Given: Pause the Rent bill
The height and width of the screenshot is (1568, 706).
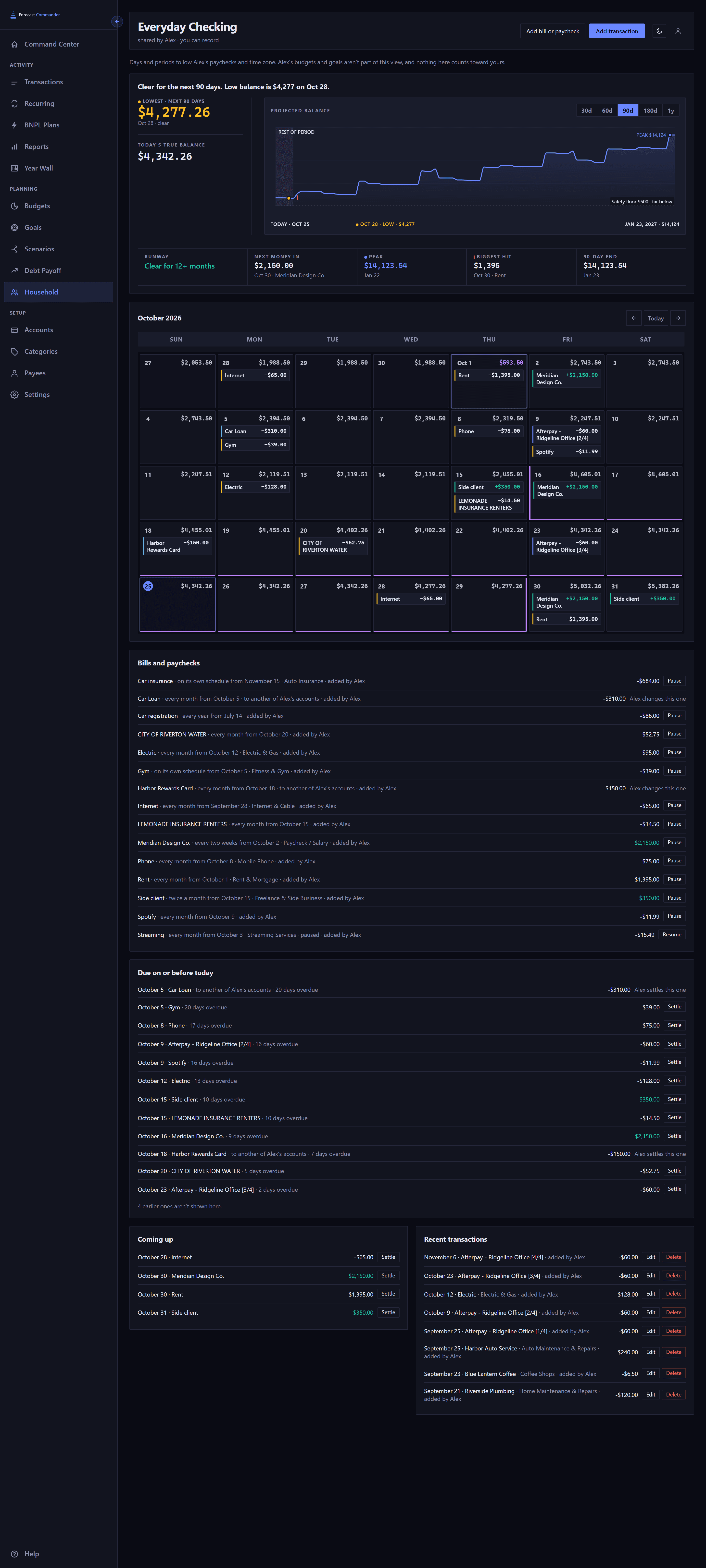Looking at the screenshot, I should pos(674,879).
